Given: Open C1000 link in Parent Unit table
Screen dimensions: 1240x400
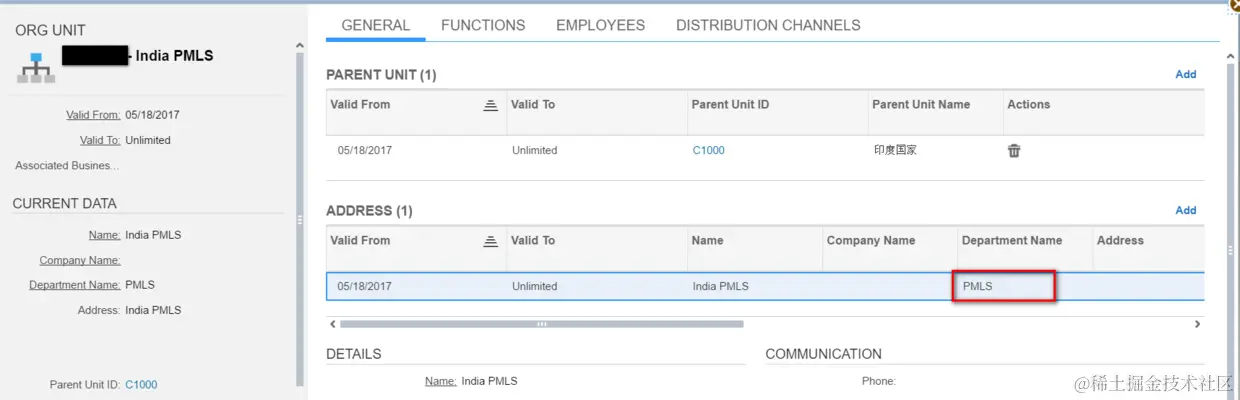Looking at the screenshot, I should click(708, 151).
